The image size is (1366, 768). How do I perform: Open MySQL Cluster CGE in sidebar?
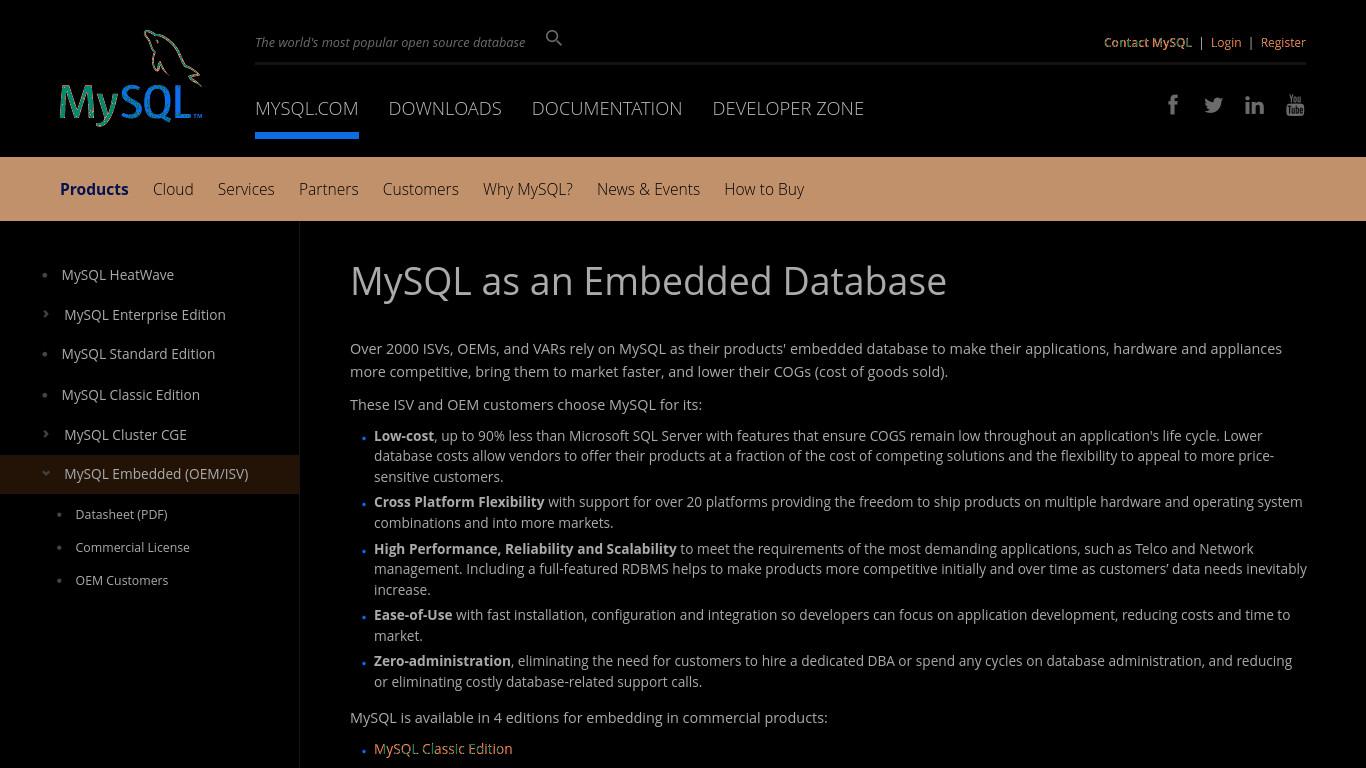[126, 434]
